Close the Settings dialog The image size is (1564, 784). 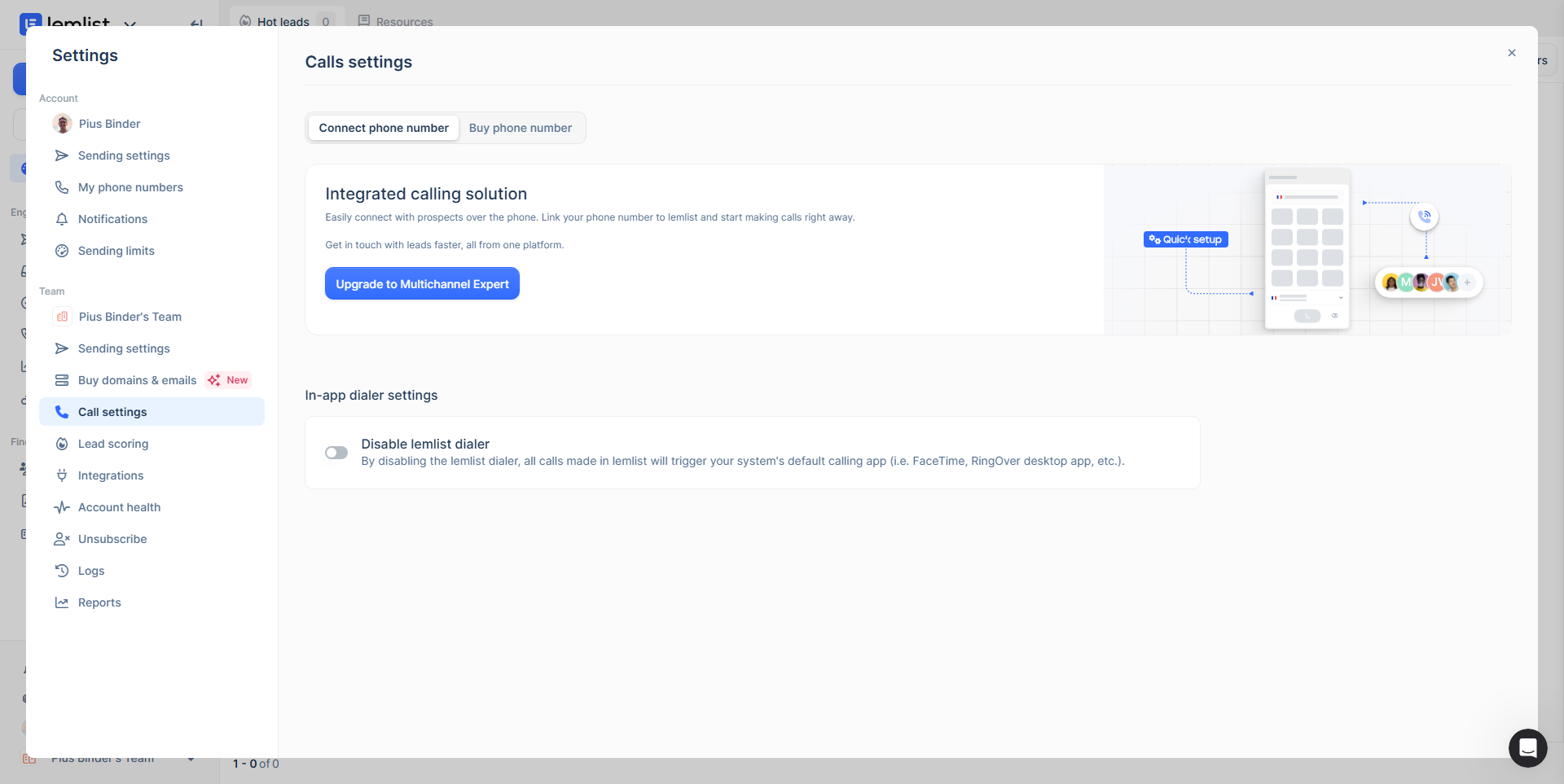[x=1511, y=53]
